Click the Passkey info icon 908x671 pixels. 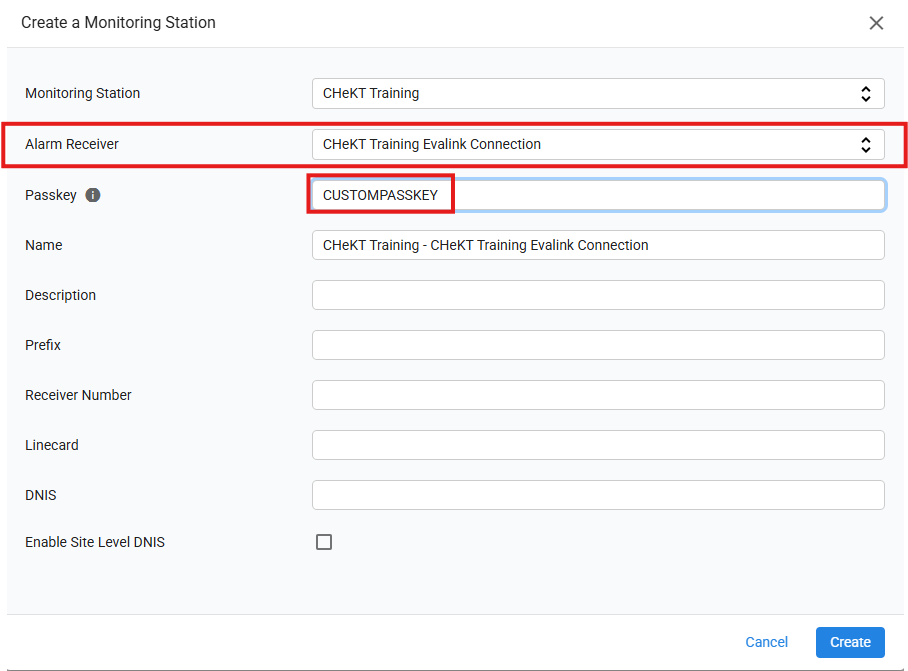[x=93, y=195]
